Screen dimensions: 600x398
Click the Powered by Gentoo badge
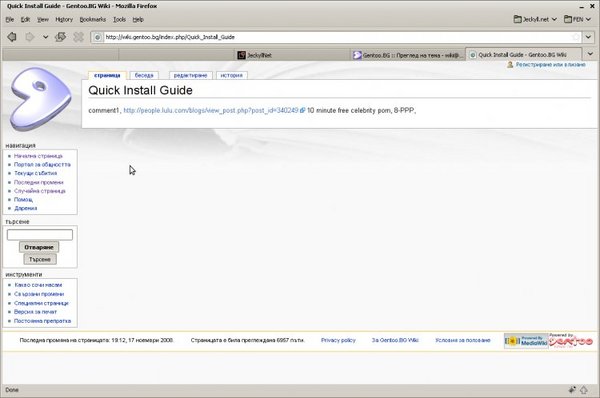[x=571, y=340]
